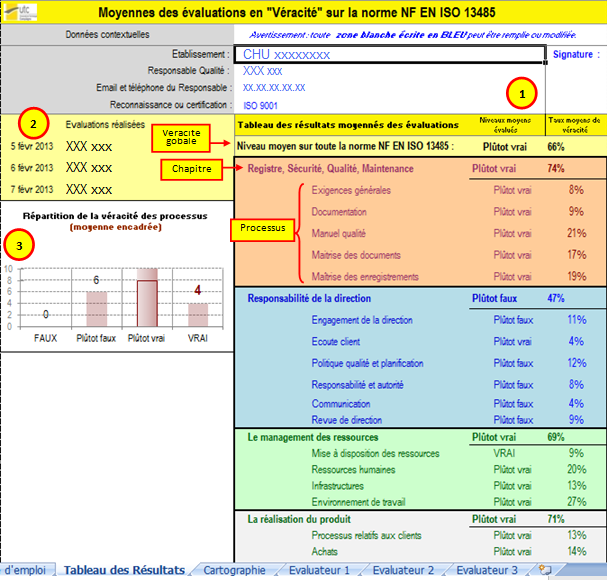Select the 'Responsabilité de la direction' chapter heading
Screen dimensions: 607x580
point(309,298)
